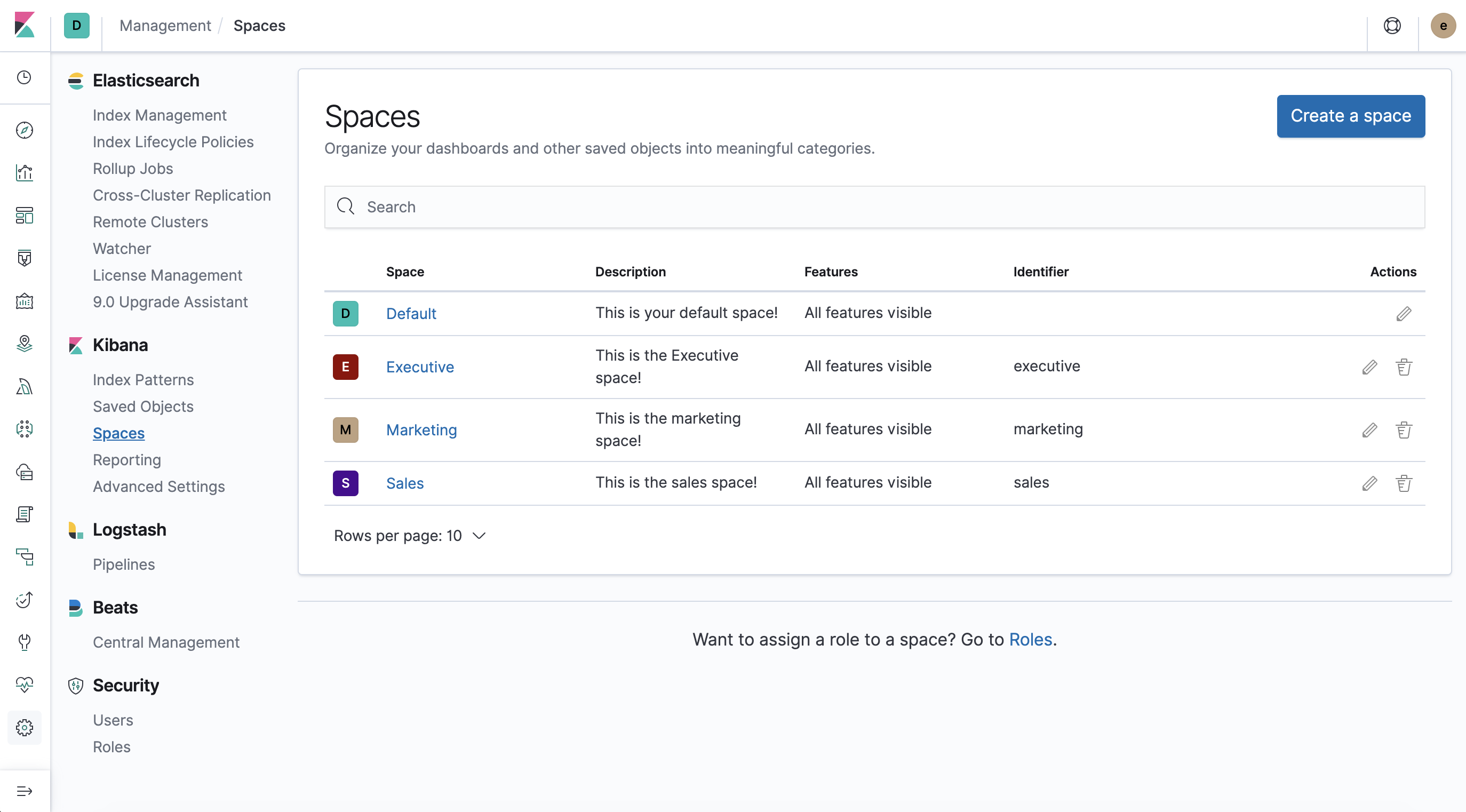Image resolution: width=1466 pixels, height=812 pixels.
Task: Follow the Roles link in footer text
Action: [1030, 640]
